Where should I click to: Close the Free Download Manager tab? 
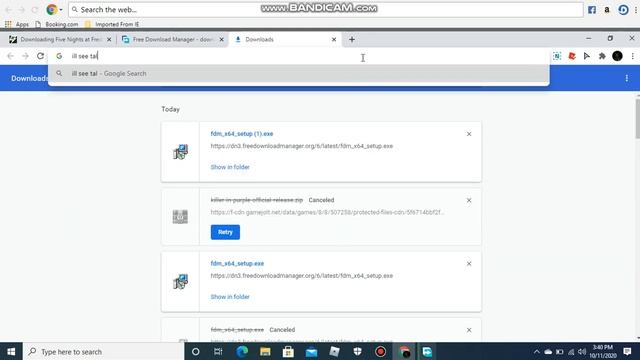(x=222, y=40)
